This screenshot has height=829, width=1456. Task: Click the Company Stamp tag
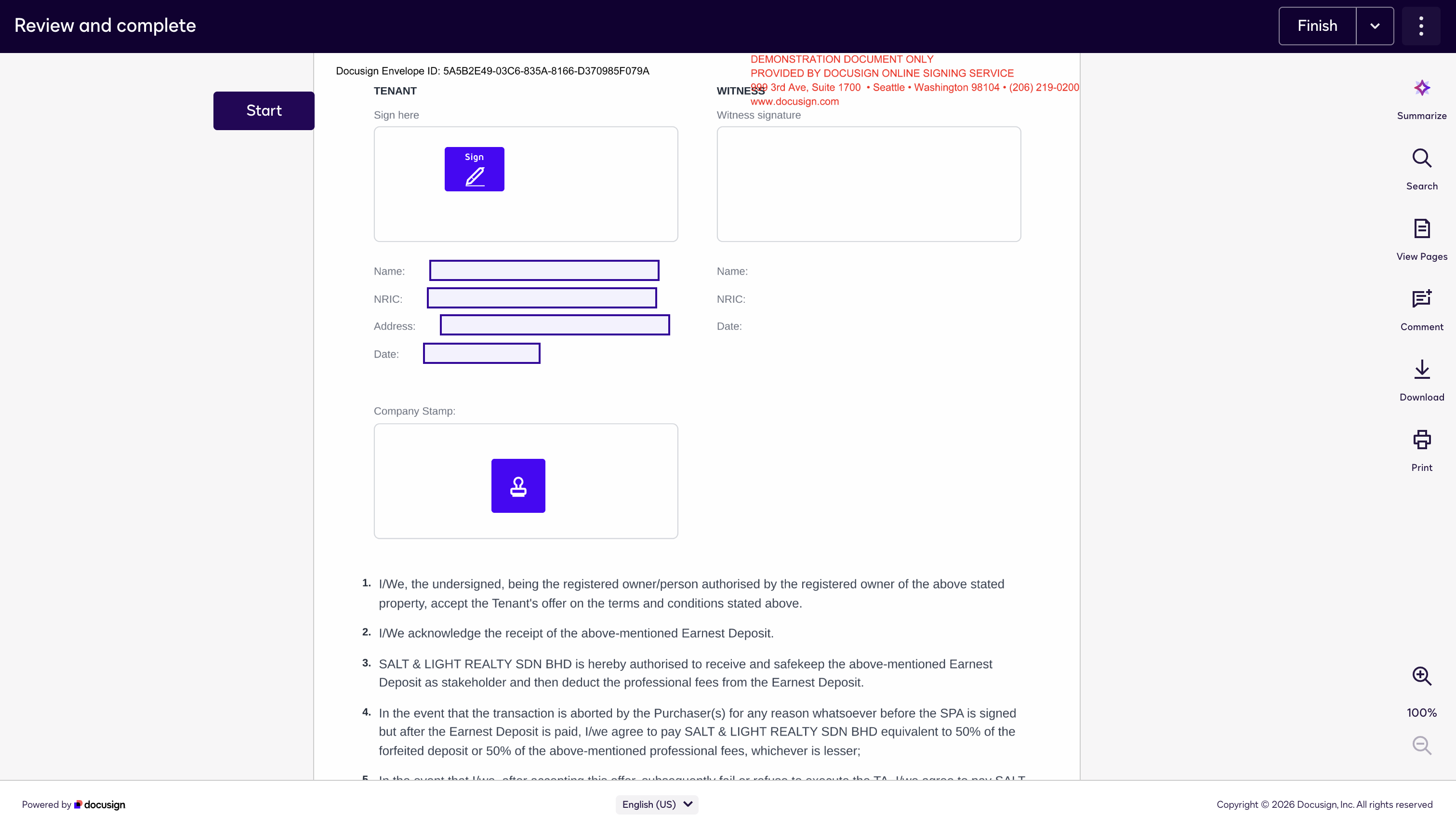[x=518, y=486]
